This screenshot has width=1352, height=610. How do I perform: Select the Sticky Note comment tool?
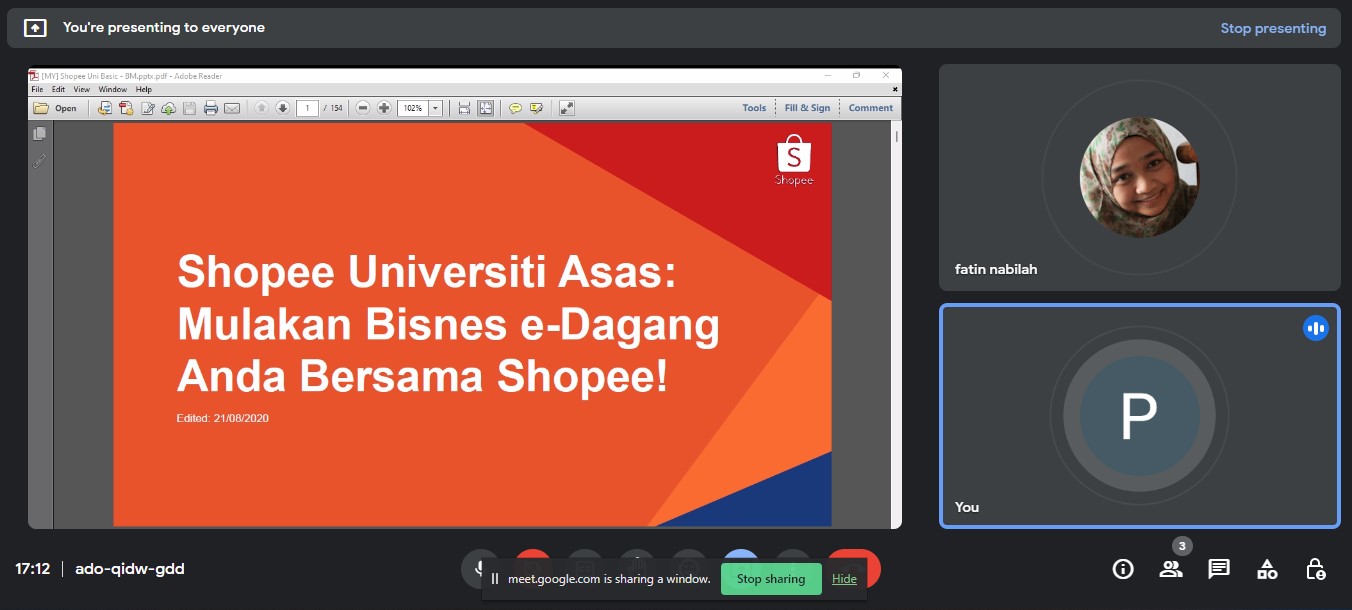(x=515, y=108)
